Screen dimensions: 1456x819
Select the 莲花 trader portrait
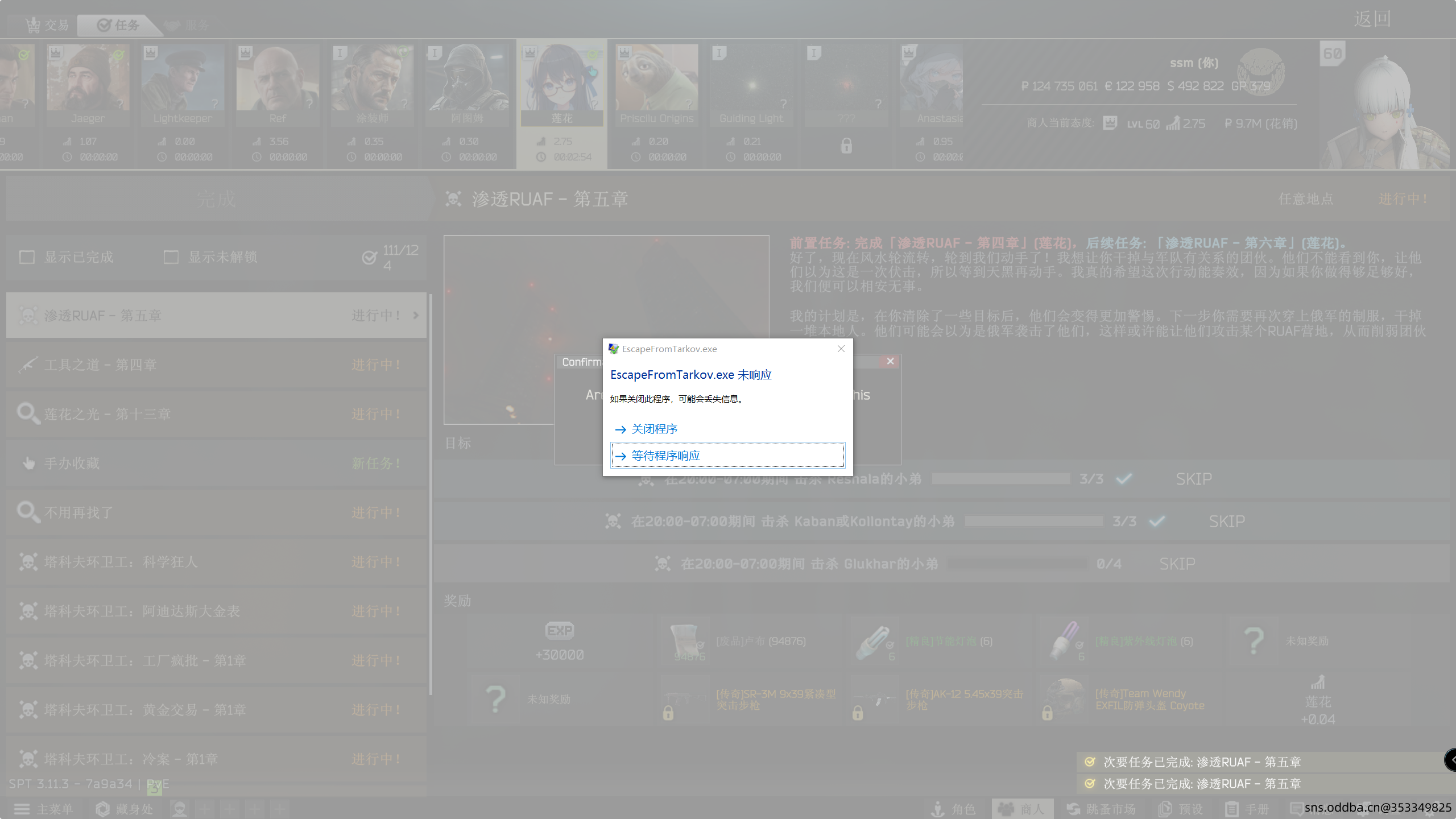pyautogui.click(x=562, y=77)
